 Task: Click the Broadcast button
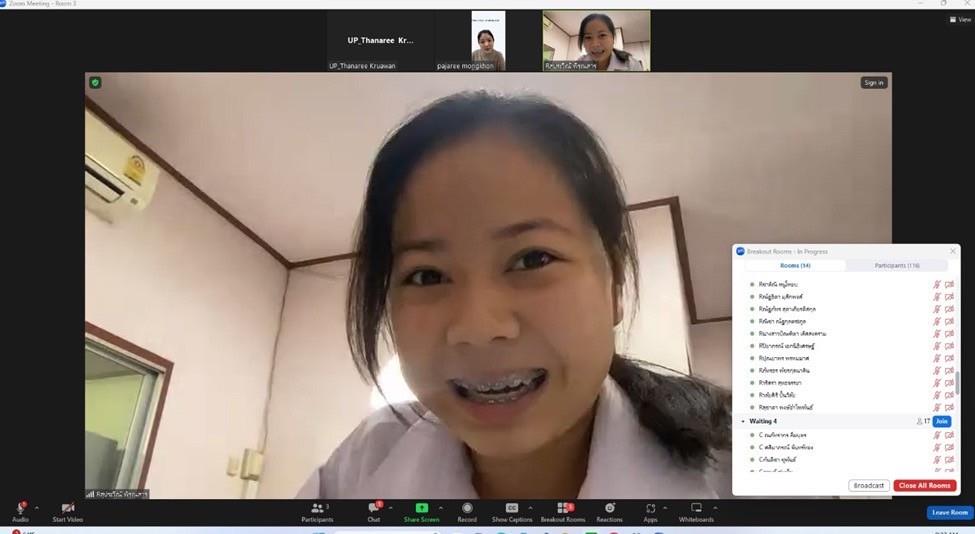click(x=869, y=486)
